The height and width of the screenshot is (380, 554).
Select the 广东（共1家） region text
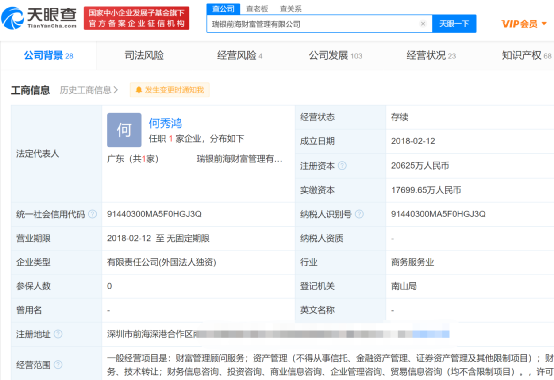(x=133, y=159)
